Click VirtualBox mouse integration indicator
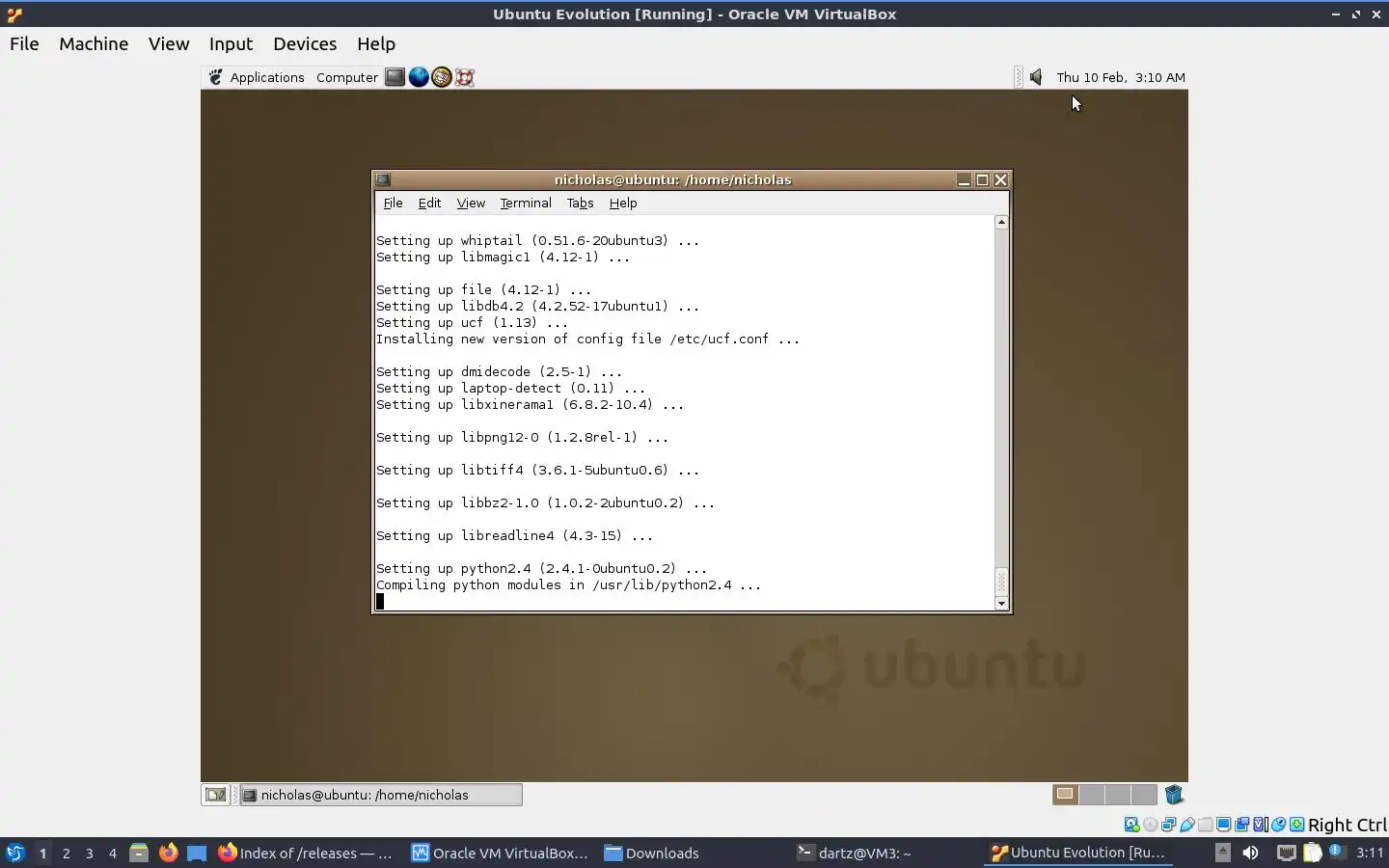This screenshot has width=1389, height=868. [1279, 825]
